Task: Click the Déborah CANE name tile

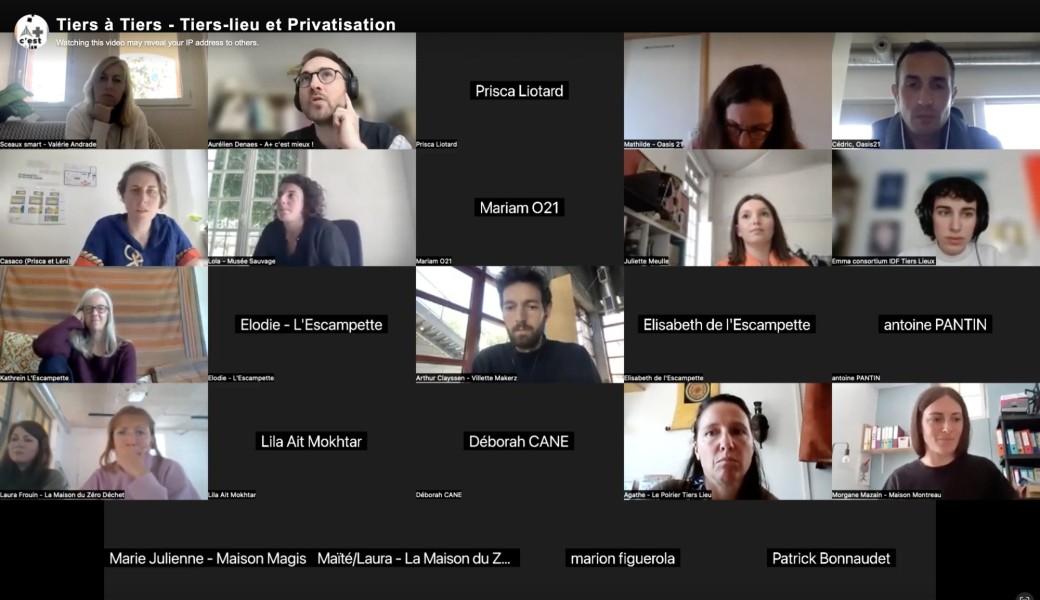Action: 519,441
